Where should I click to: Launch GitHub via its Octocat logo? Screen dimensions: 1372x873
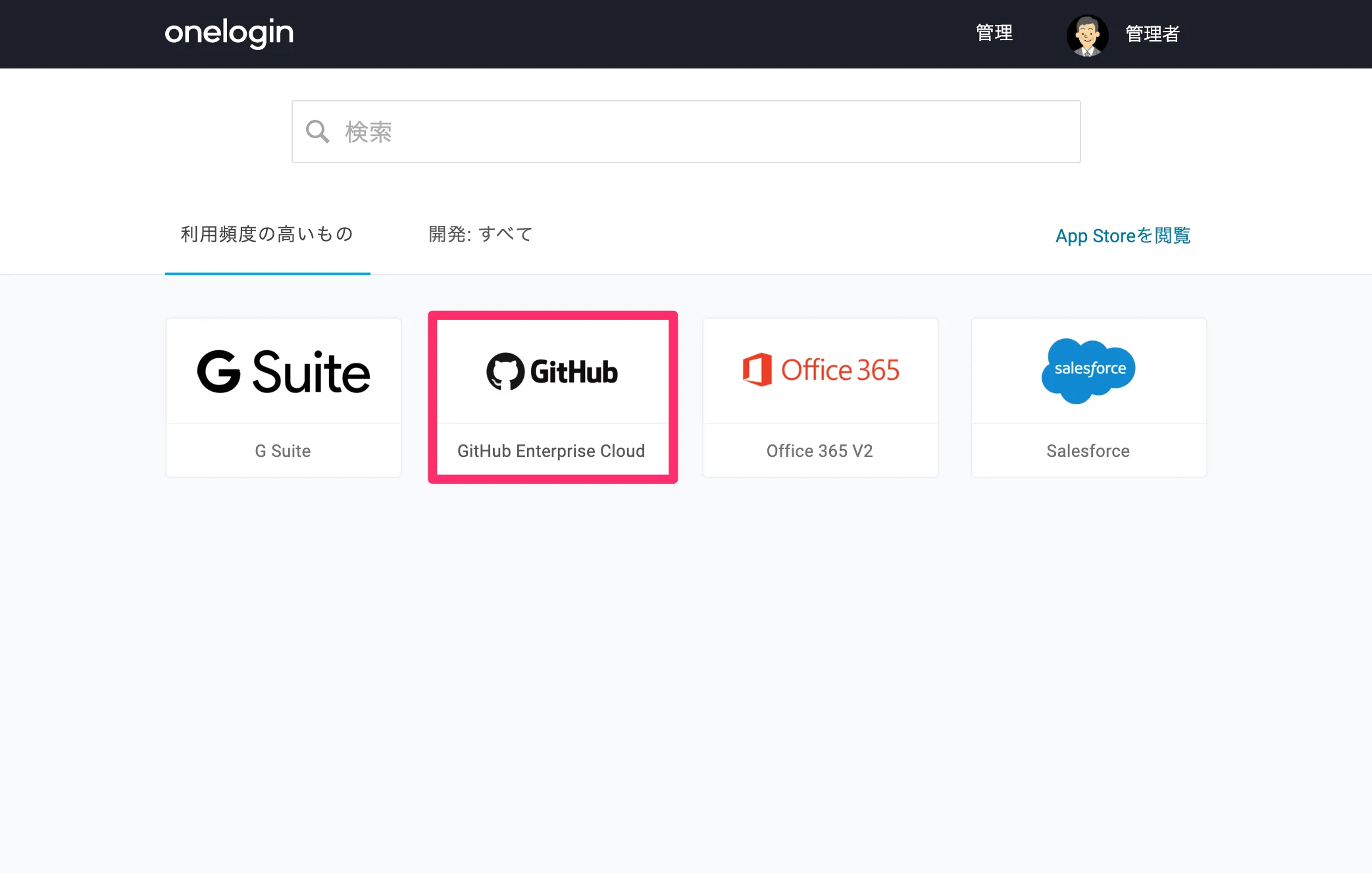tap(505, 371)
